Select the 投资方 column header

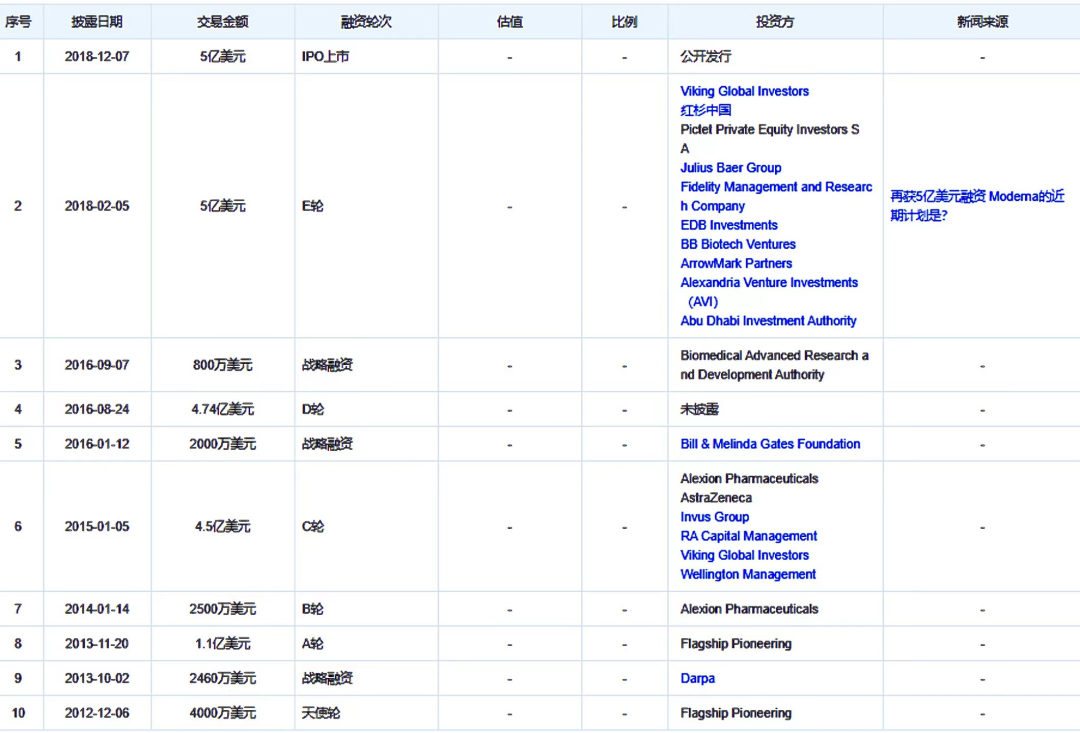click(775, 22)
